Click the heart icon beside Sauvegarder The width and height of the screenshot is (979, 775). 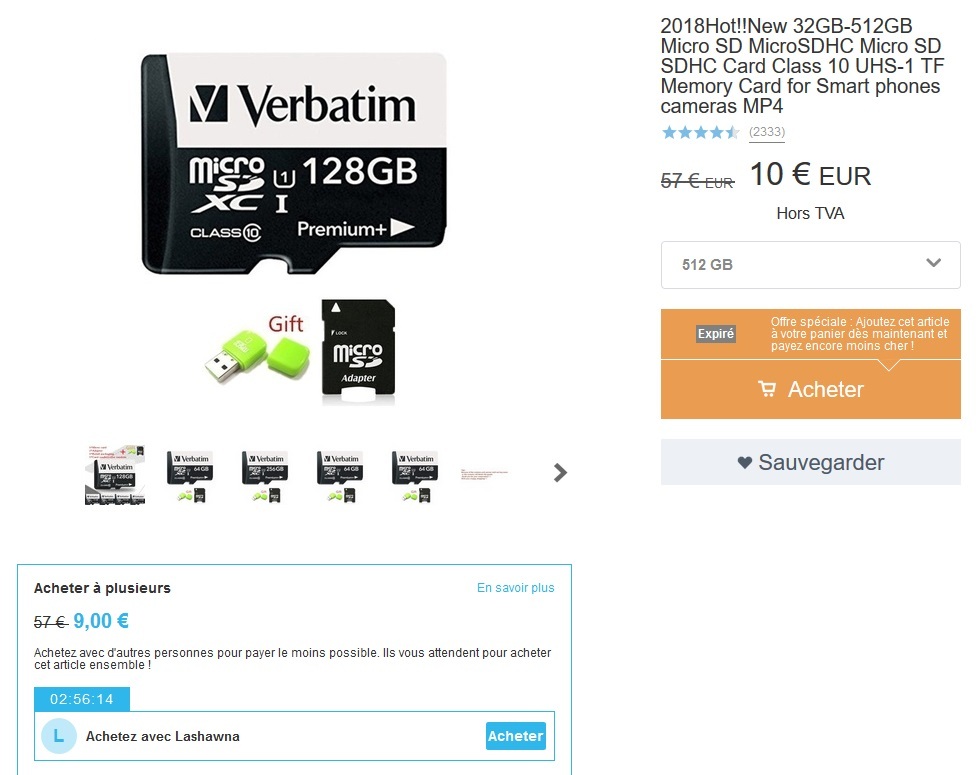coord(744,463)
